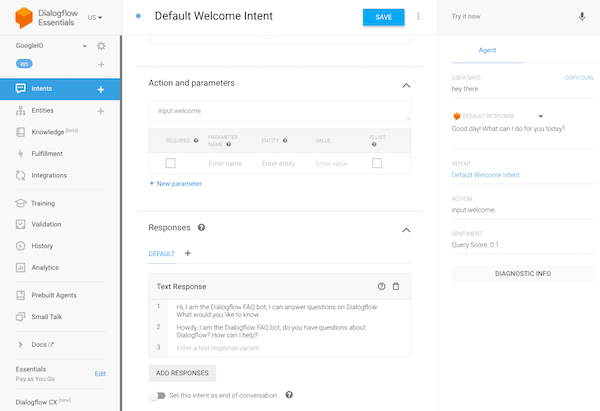This screenshot has width=600, height=411.
Task: Add a response tab with plus icon
Action: coord(187,254)
